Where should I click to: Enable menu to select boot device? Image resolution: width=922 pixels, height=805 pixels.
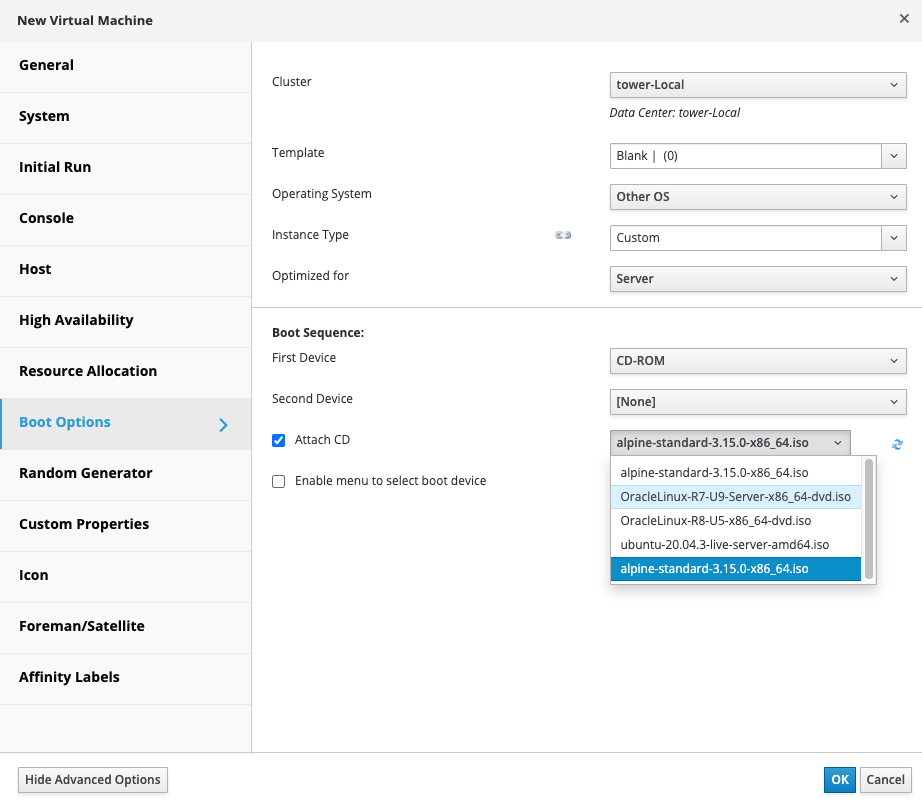point(279,481)
